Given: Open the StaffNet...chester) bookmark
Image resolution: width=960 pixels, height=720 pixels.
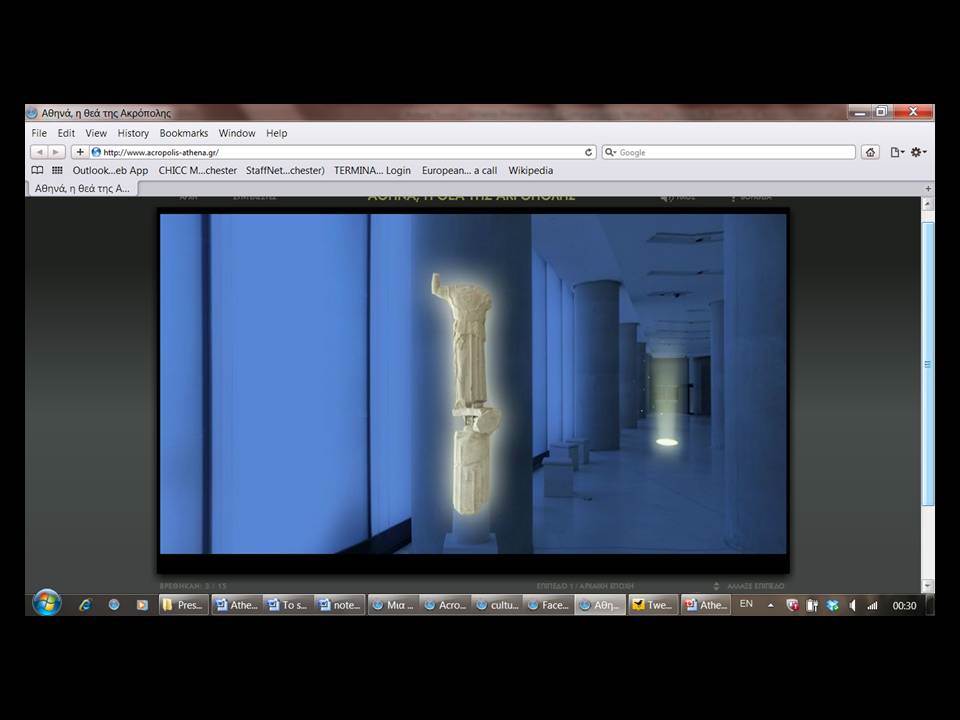Looking at the screenshot, I should 285,170.
